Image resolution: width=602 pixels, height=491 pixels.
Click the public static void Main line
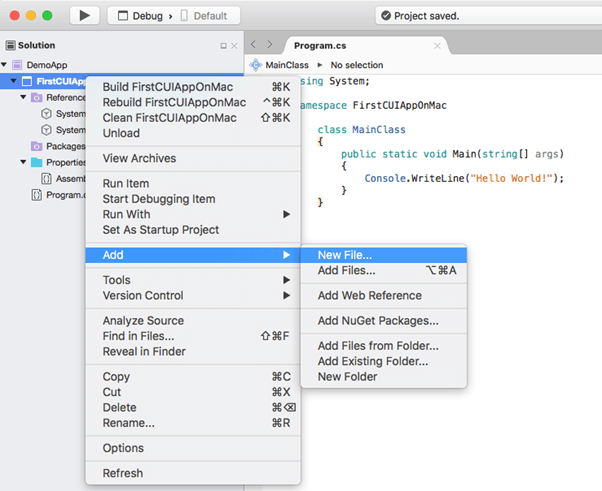tap(452, 154)
